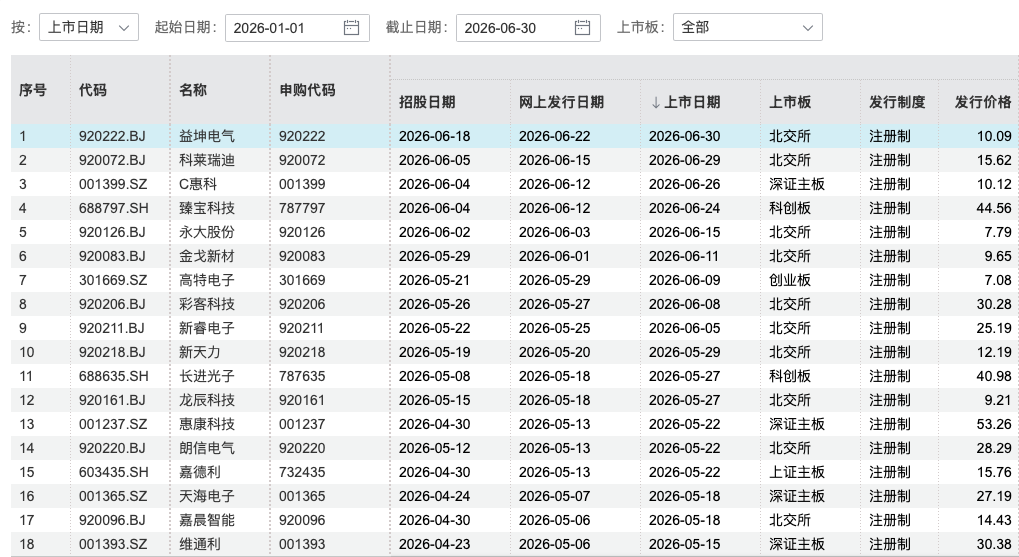Toggle sort arrow on 上市日期 column

coord(656,102)
